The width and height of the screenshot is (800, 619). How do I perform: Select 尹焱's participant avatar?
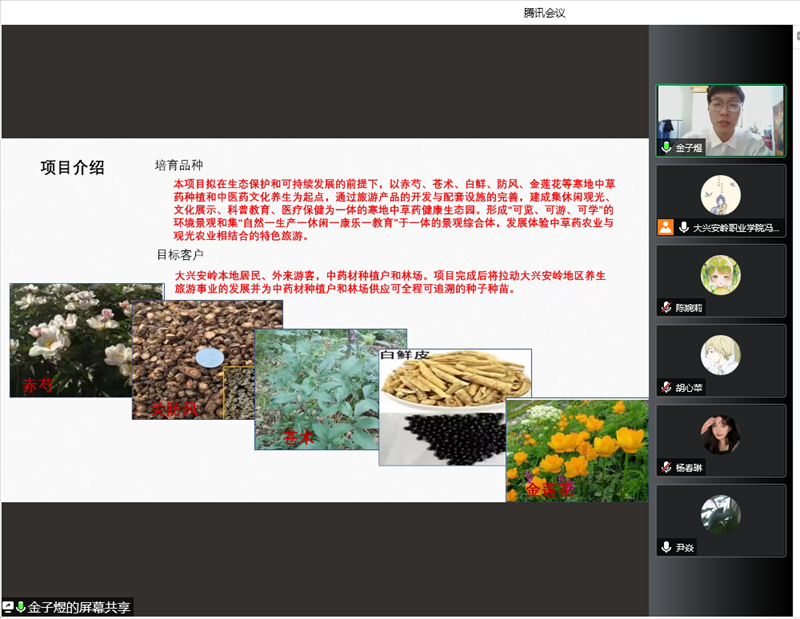720,515
